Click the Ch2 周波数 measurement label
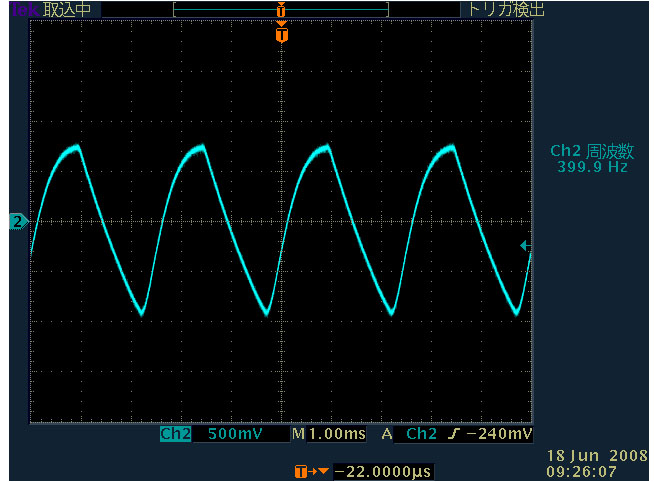654x482 pixels. [592, 151]
